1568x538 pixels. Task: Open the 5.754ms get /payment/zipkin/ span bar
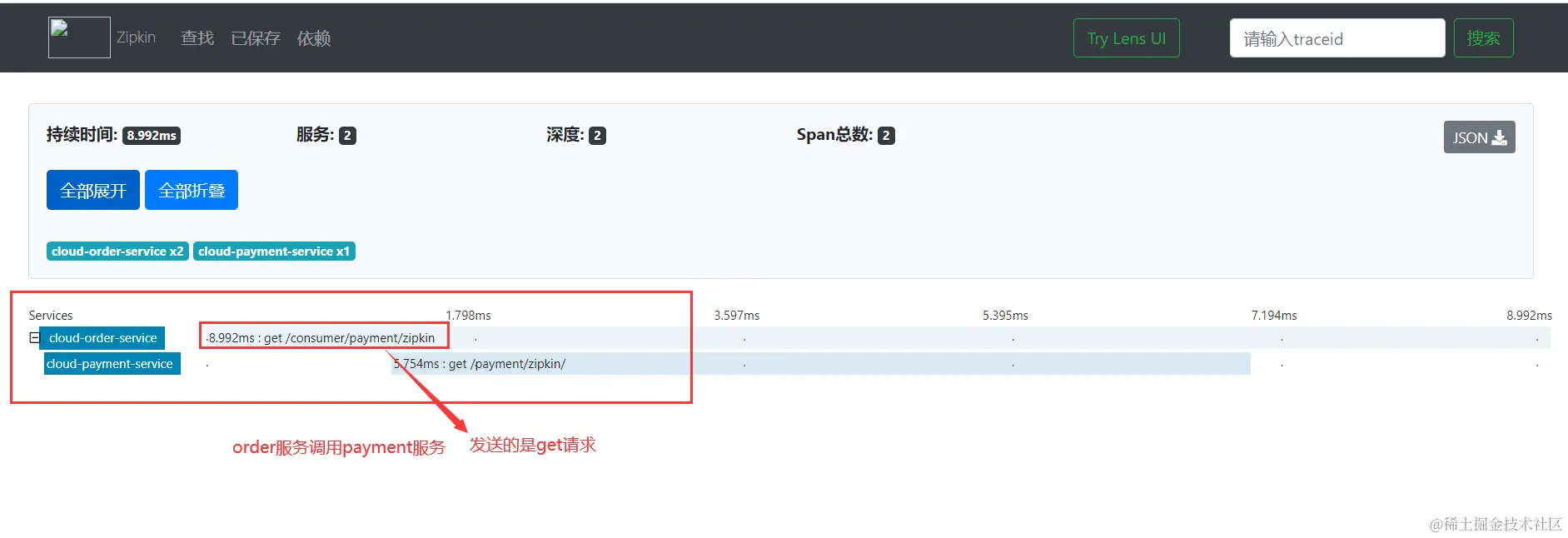click(x=821, y=364)
